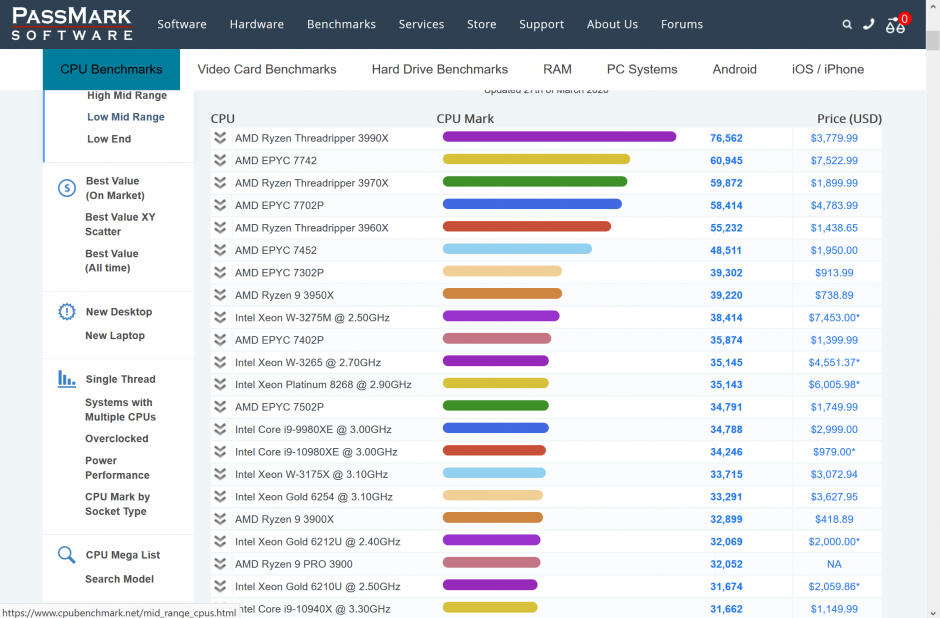Expand details for AMD EPYC 7402P row
Viewport: 940px width, 618px height.
coord(220,340)
